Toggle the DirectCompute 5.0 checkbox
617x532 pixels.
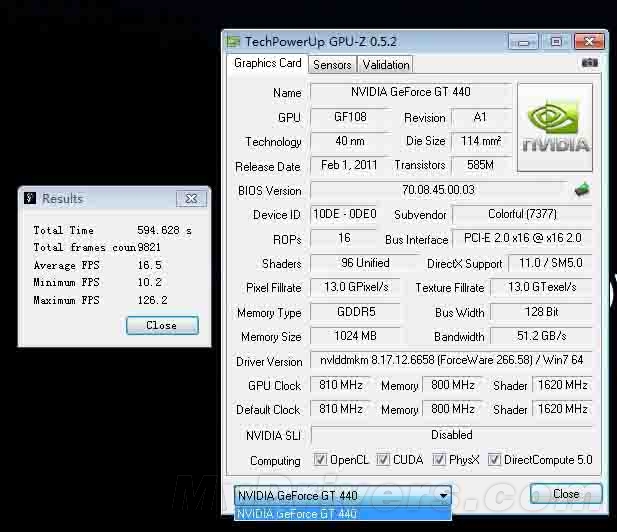[494, 459]
